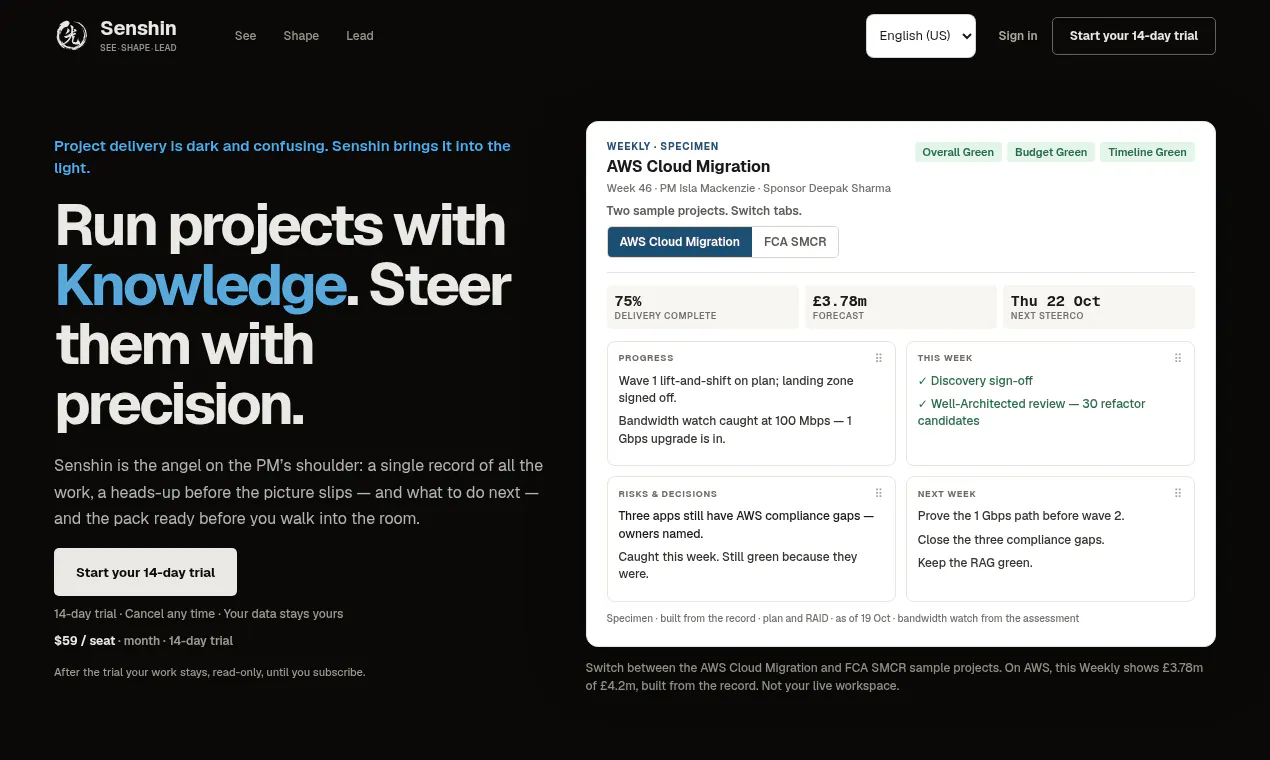1270x760 pixels.
Task: Click the This Week card drag handle
Action: tap(1178, 358)
